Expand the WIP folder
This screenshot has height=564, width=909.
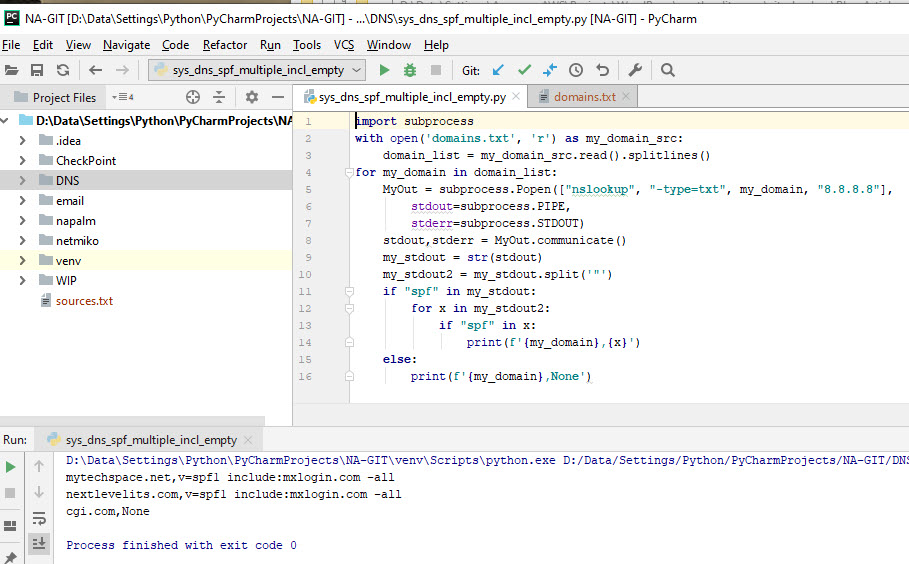23,281
